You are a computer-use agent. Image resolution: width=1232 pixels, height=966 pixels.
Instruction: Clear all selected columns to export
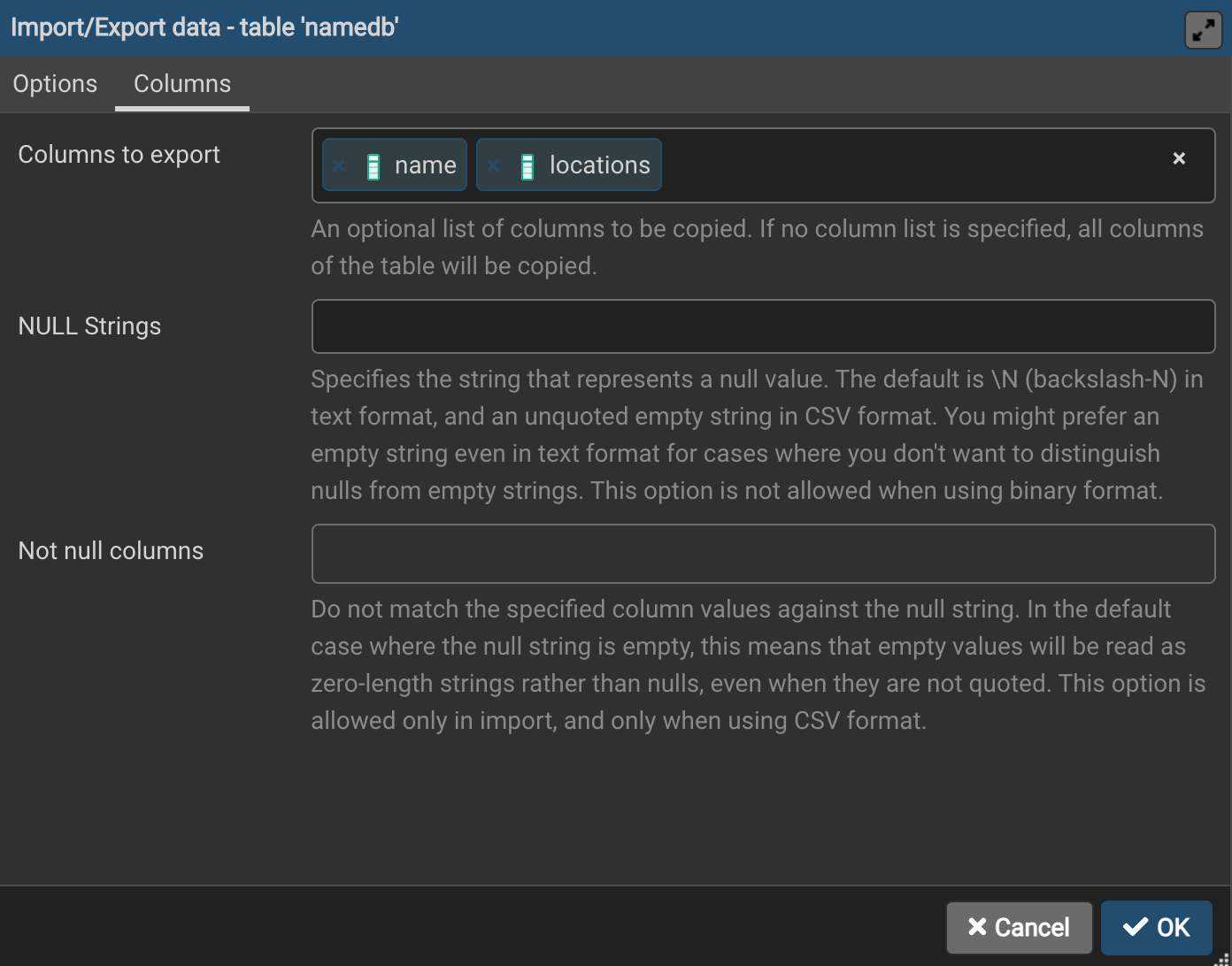(x=1178, y=158)
